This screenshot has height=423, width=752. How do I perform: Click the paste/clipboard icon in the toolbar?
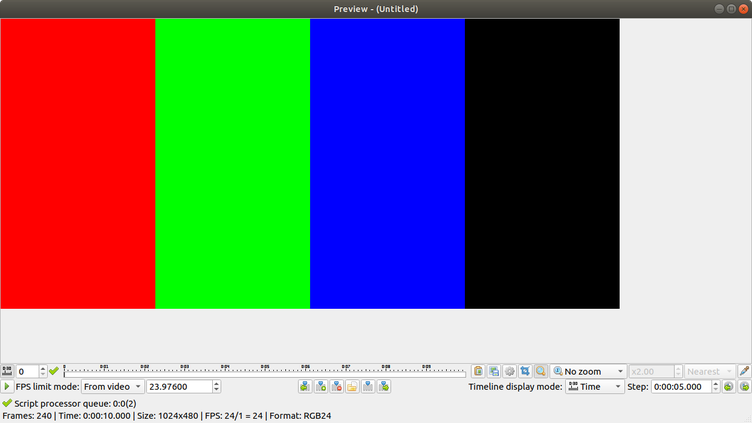tap(479, 371)
